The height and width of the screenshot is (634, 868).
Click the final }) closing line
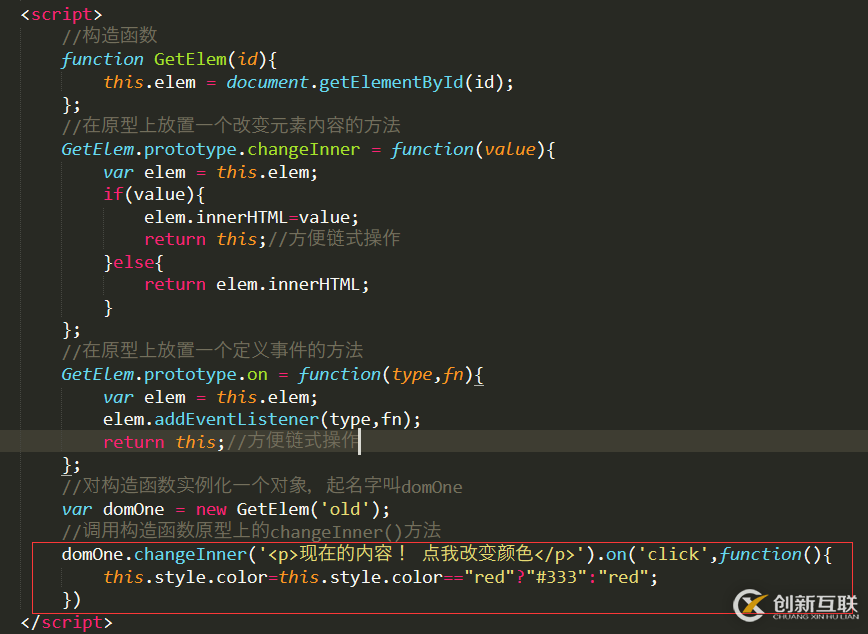(x=72, y=600)
